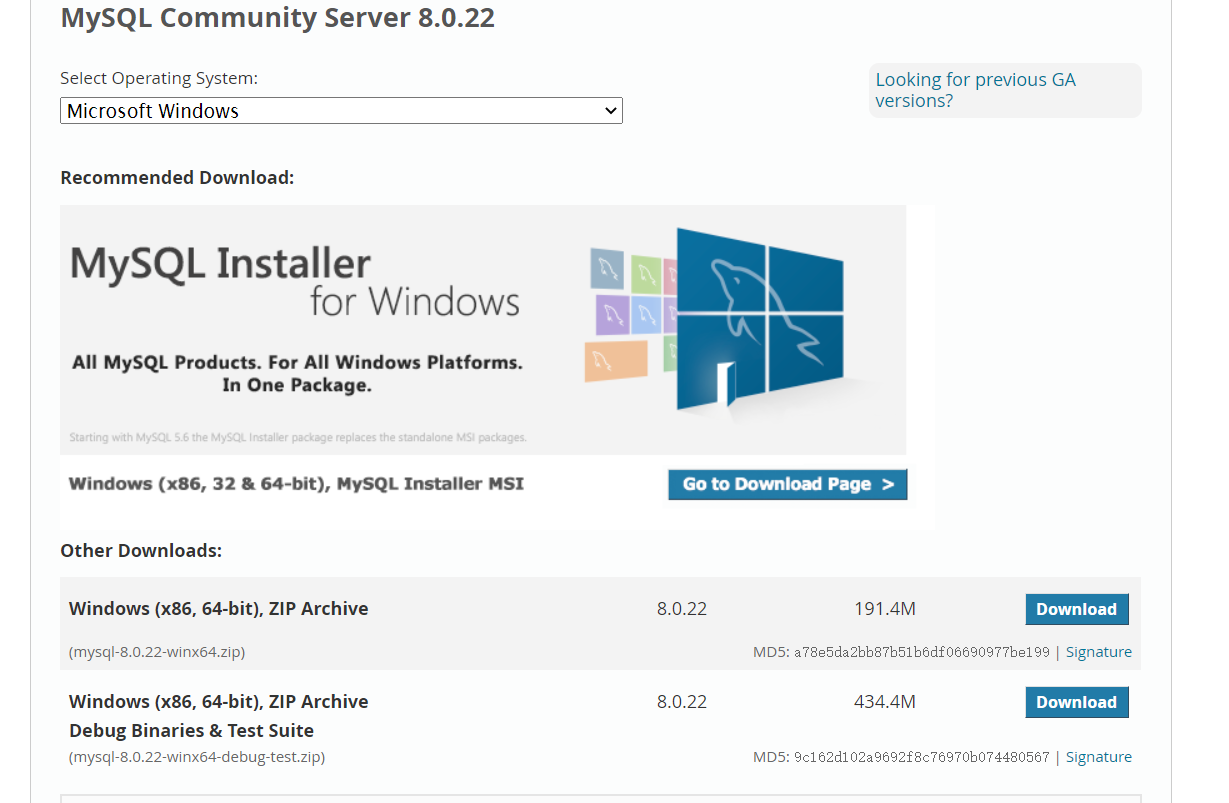Viewport: 1229px width, 803px height.
Task: Click 'All MySQL Products. For All Windows Platforms.' text
Action: tap(297, 362)
